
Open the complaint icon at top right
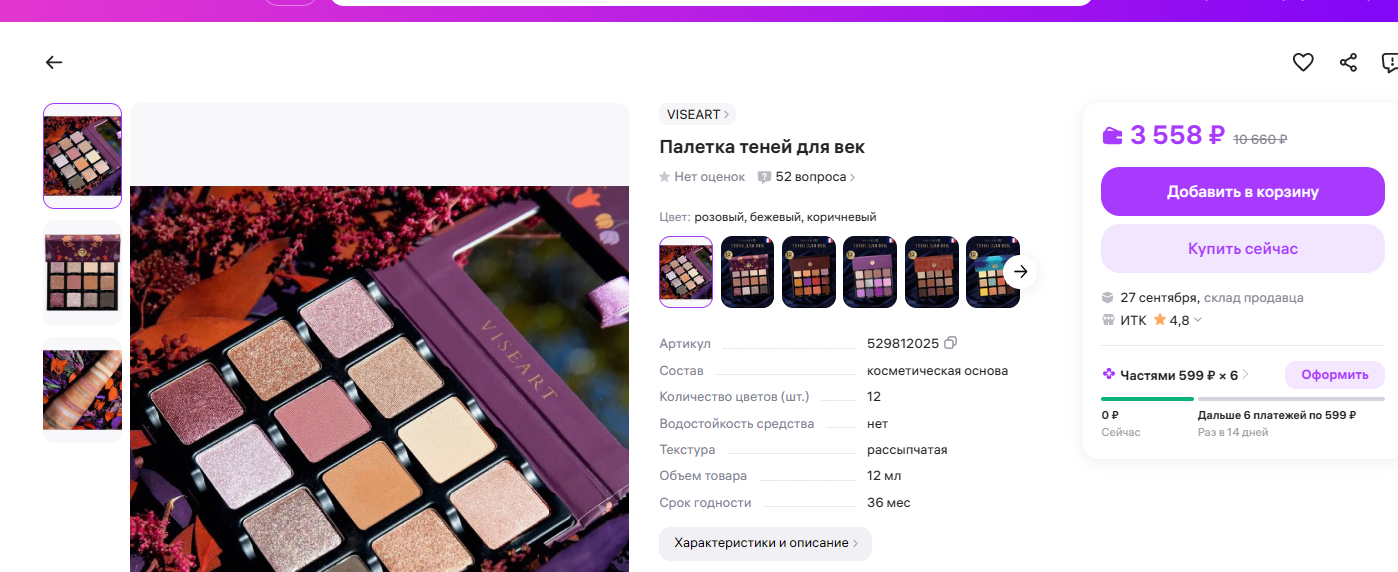(x=1389, y=62)
